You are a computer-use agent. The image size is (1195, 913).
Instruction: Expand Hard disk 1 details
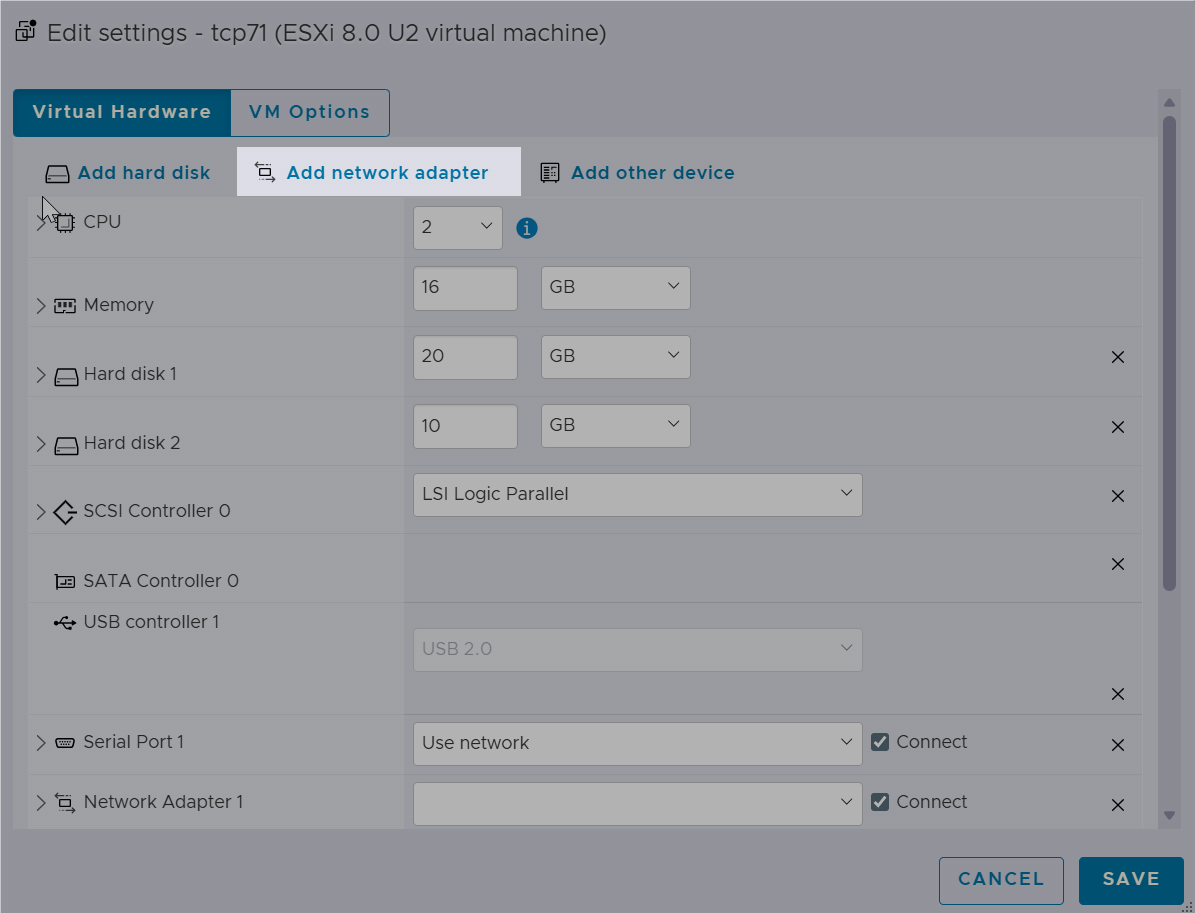click(41, 375)
